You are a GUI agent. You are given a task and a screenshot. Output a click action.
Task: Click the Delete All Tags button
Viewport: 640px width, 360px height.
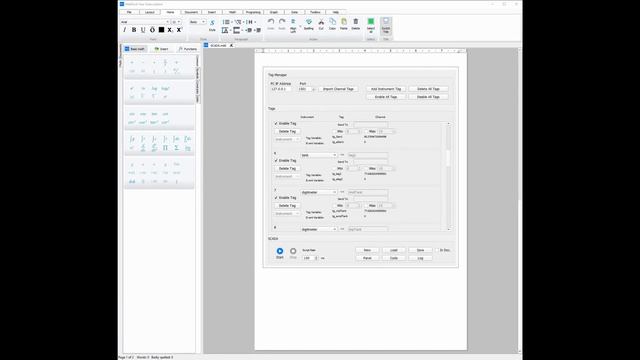428,89
